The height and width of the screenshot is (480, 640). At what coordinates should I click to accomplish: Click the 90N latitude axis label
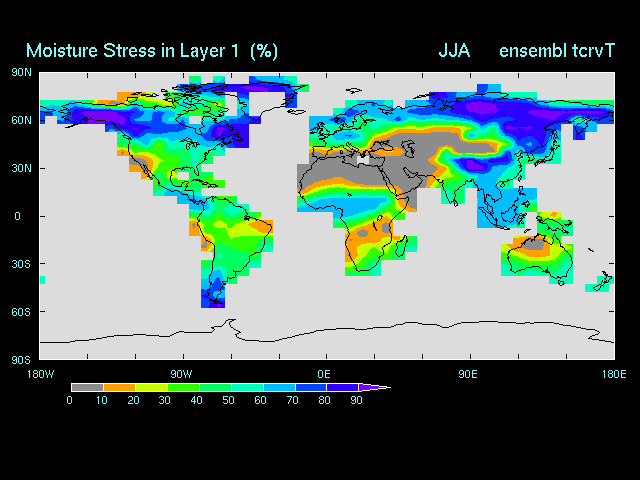click(x=21, y=72)
